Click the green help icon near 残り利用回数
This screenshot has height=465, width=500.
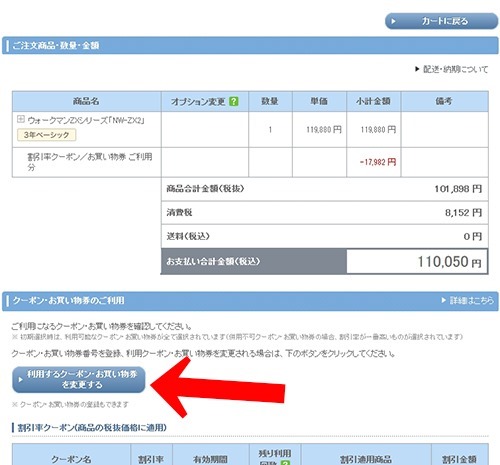coord(285,463)
